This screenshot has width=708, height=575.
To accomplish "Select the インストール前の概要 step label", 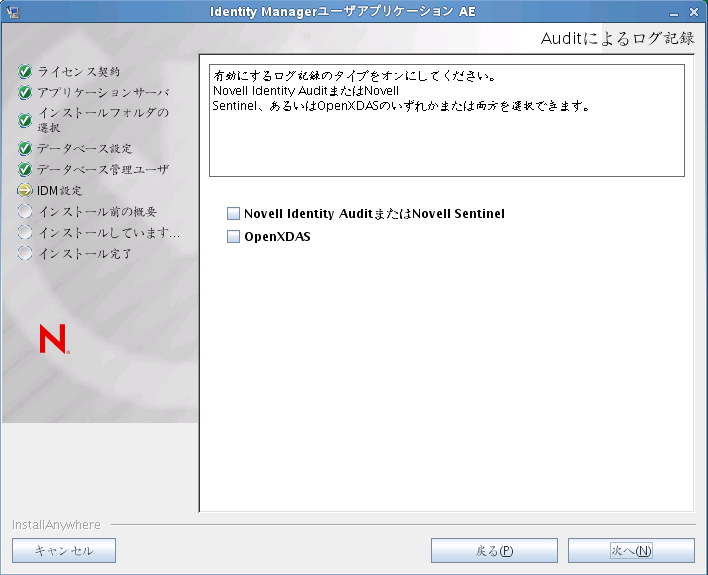I will coord(98,211).
